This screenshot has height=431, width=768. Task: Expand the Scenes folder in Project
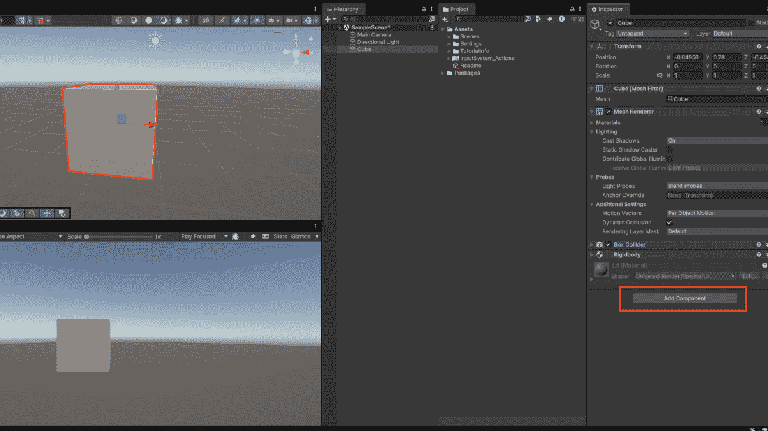(x=449, y=37)
